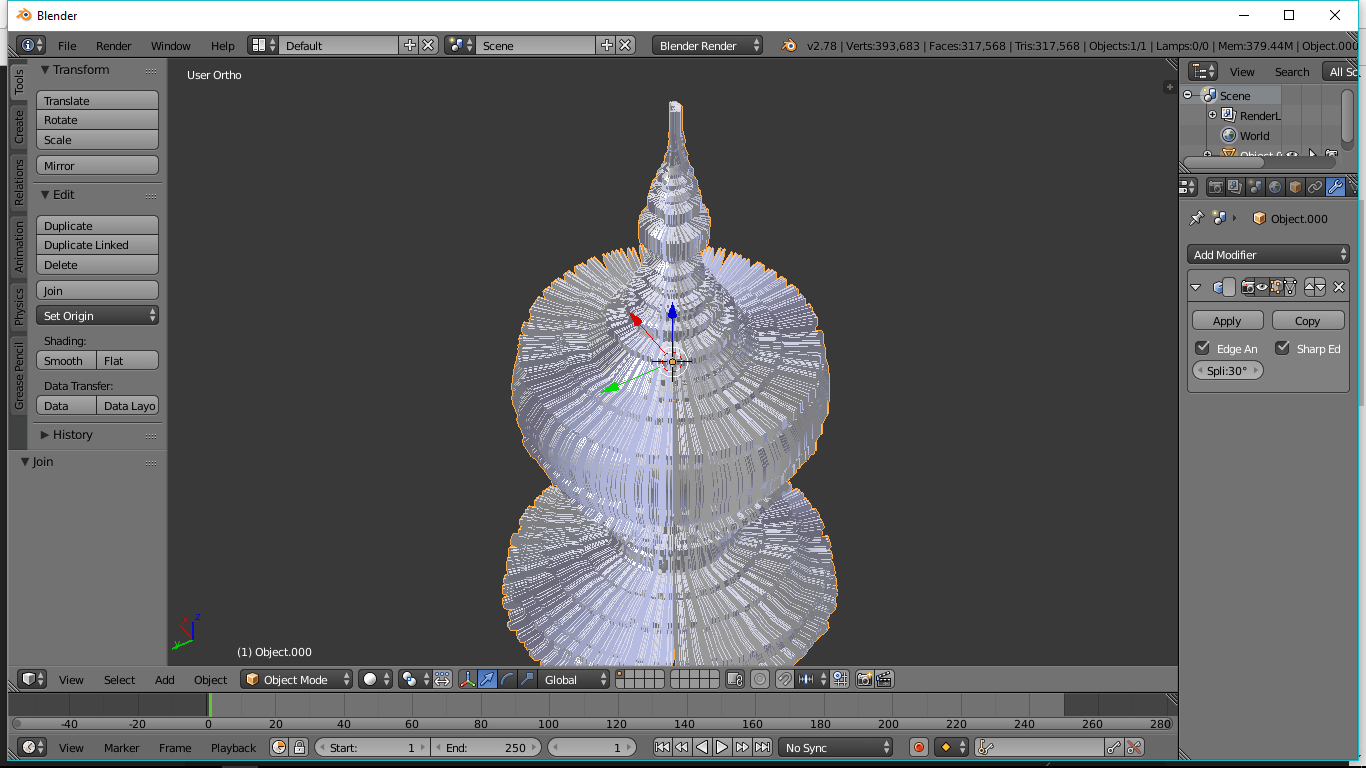1366x768 pixels.
Task: Open the World properties tab icon
Action: tap(1275, 187)
